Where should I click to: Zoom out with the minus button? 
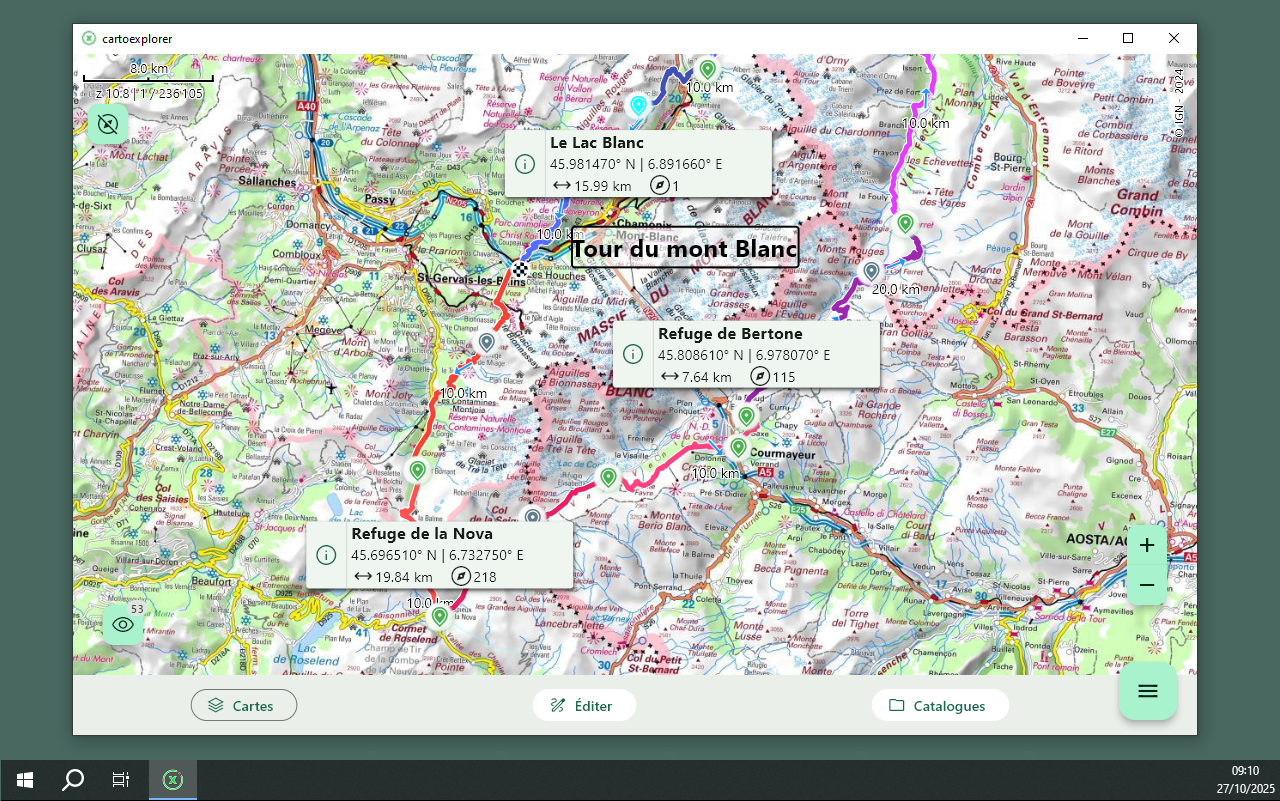(x=1147, y=585)
